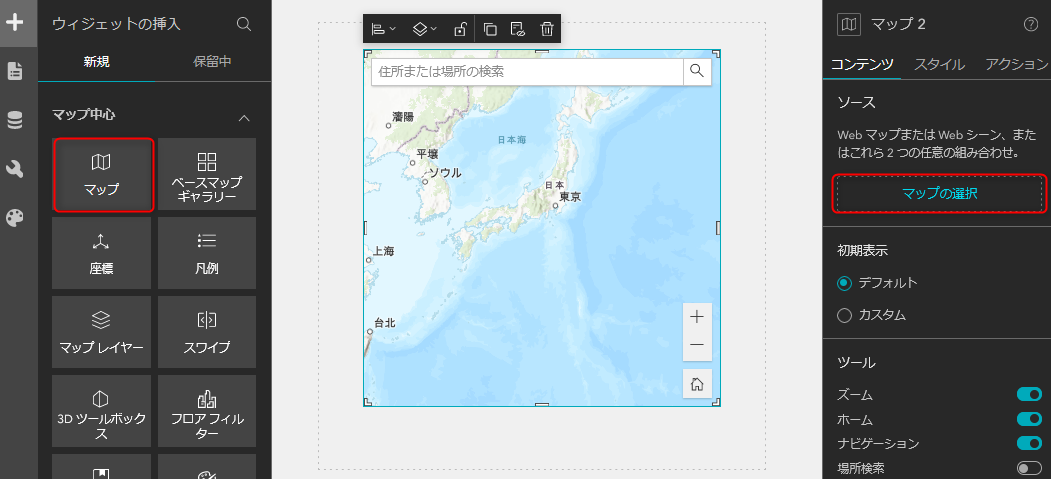Click the map widget icon beside マップ 2
Screen dimensions: 1051x479
(849, 24)
